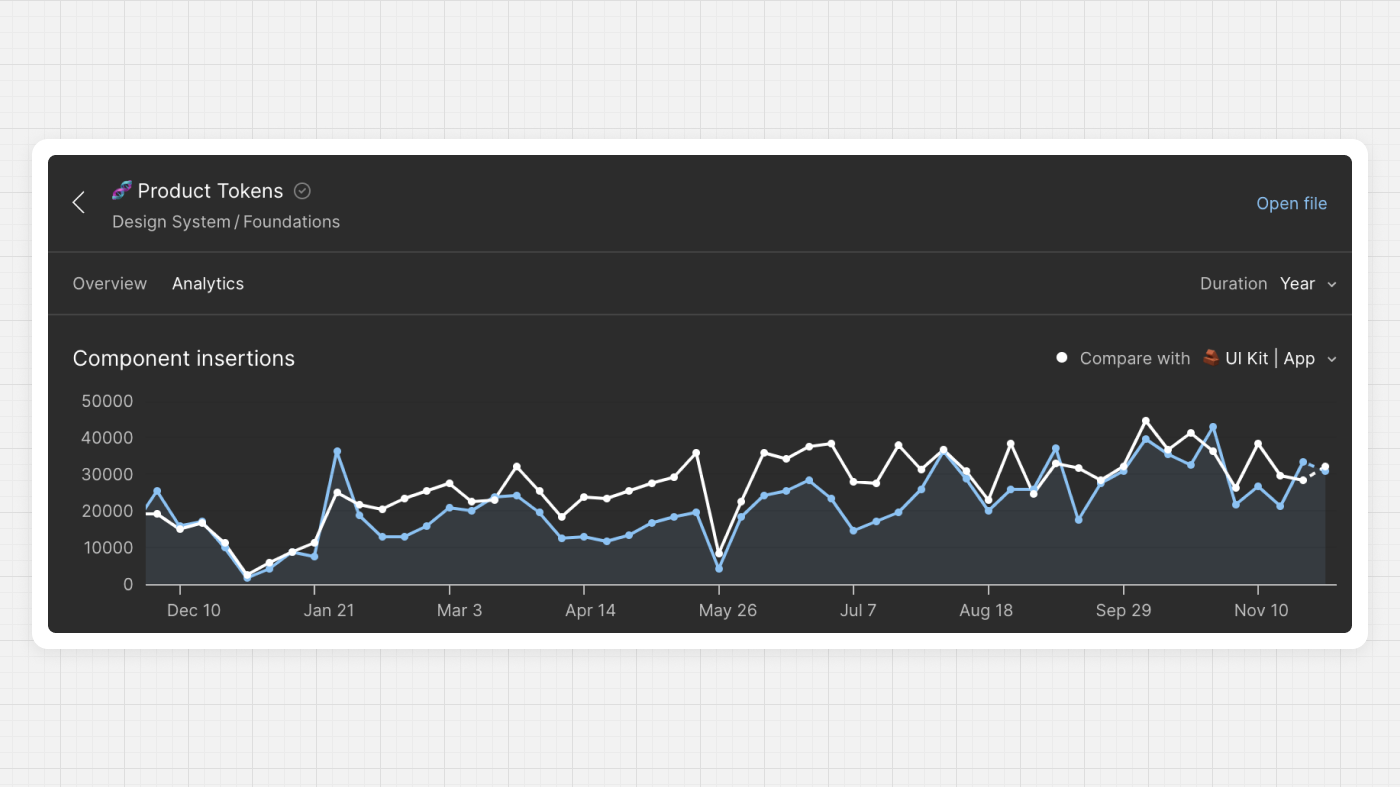The height and width of the screenshot is (787, 1400).
Task: Click the Dec 10 label on the x-axis
Action: click(194, 610)
